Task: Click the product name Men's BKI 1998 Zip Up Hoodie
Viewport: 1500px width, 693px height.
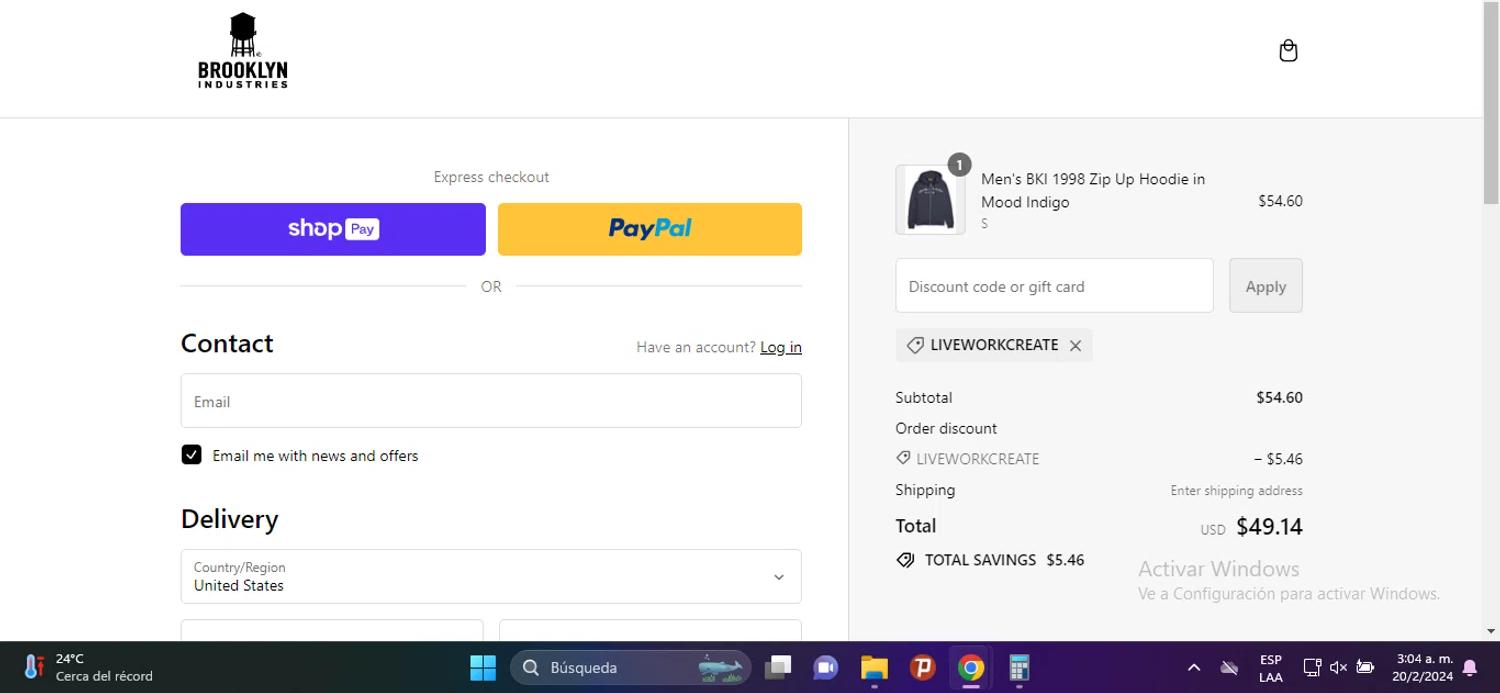Action: tap(1092, 190)
